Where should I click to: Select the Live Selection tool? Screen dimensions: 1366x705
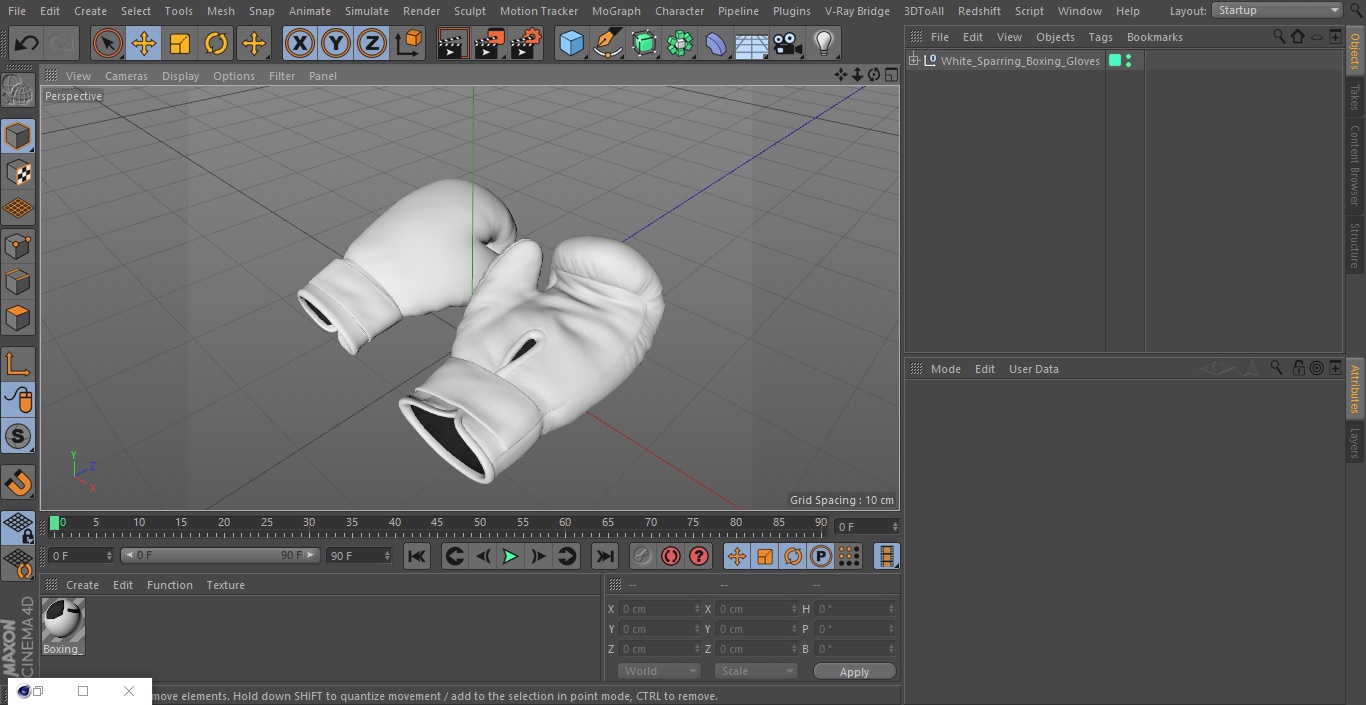click(107, 43)
